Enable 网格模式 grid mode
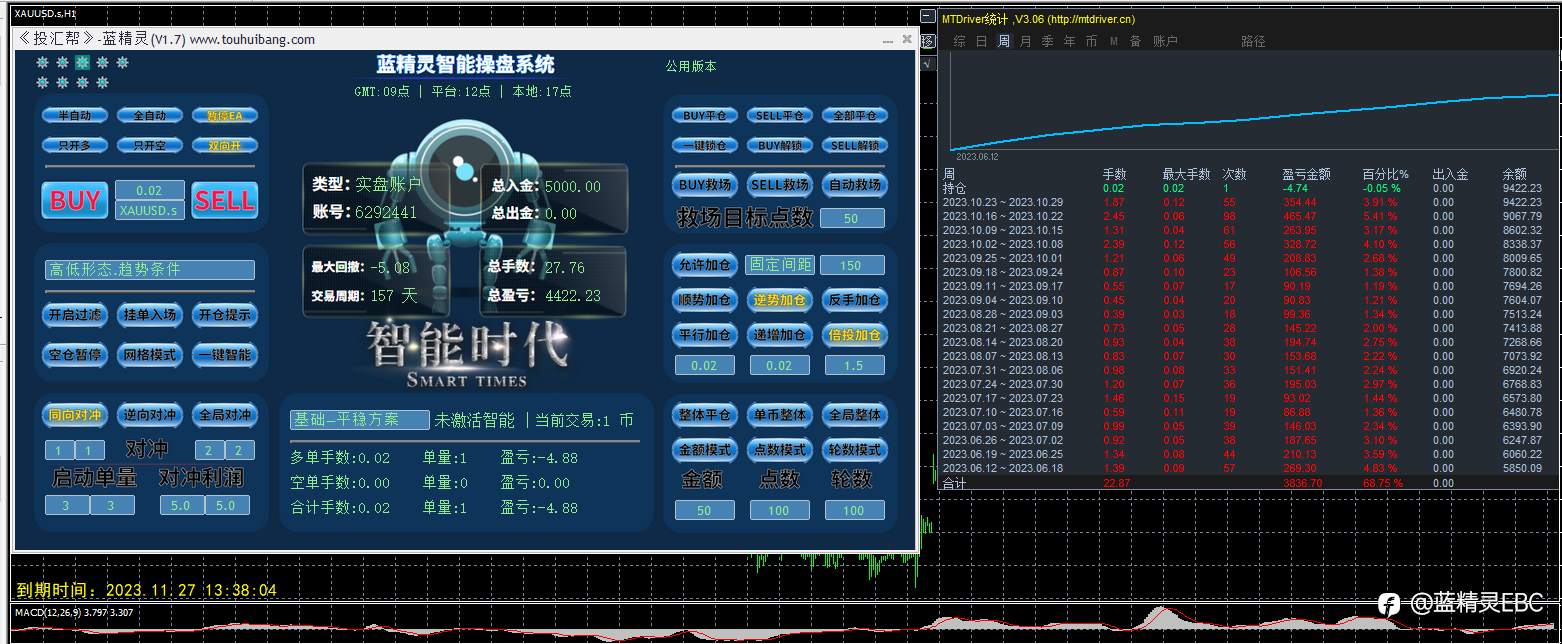The image size is (1562, 644). pyautogui.click(x=150, y=355)
